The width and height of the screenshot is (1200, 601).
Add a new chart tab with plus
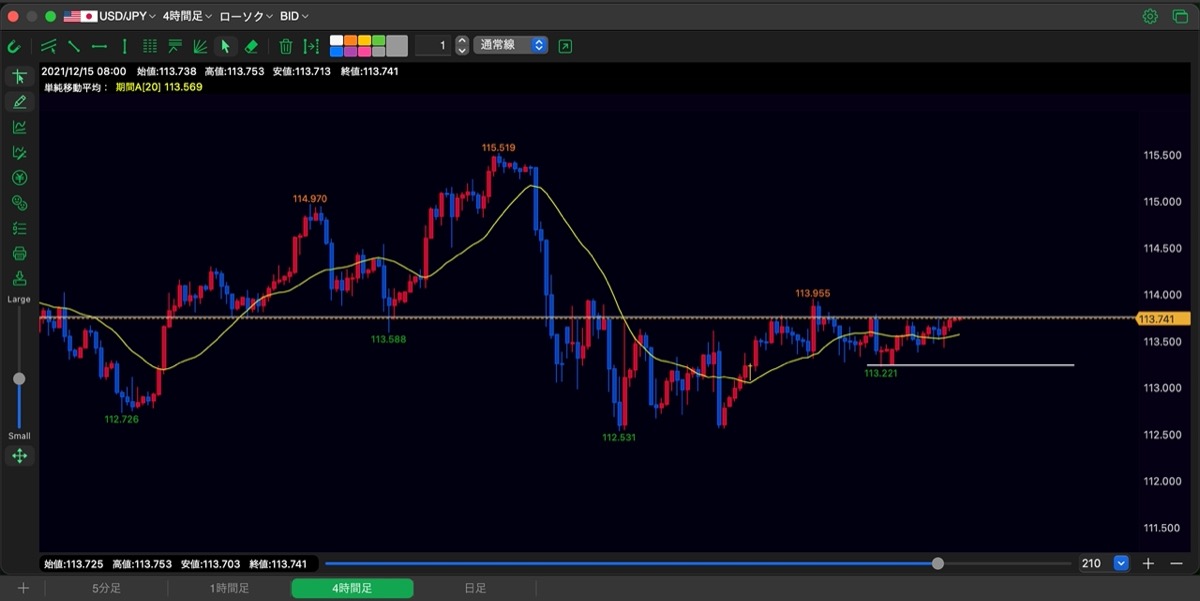(x=23, y=588)
